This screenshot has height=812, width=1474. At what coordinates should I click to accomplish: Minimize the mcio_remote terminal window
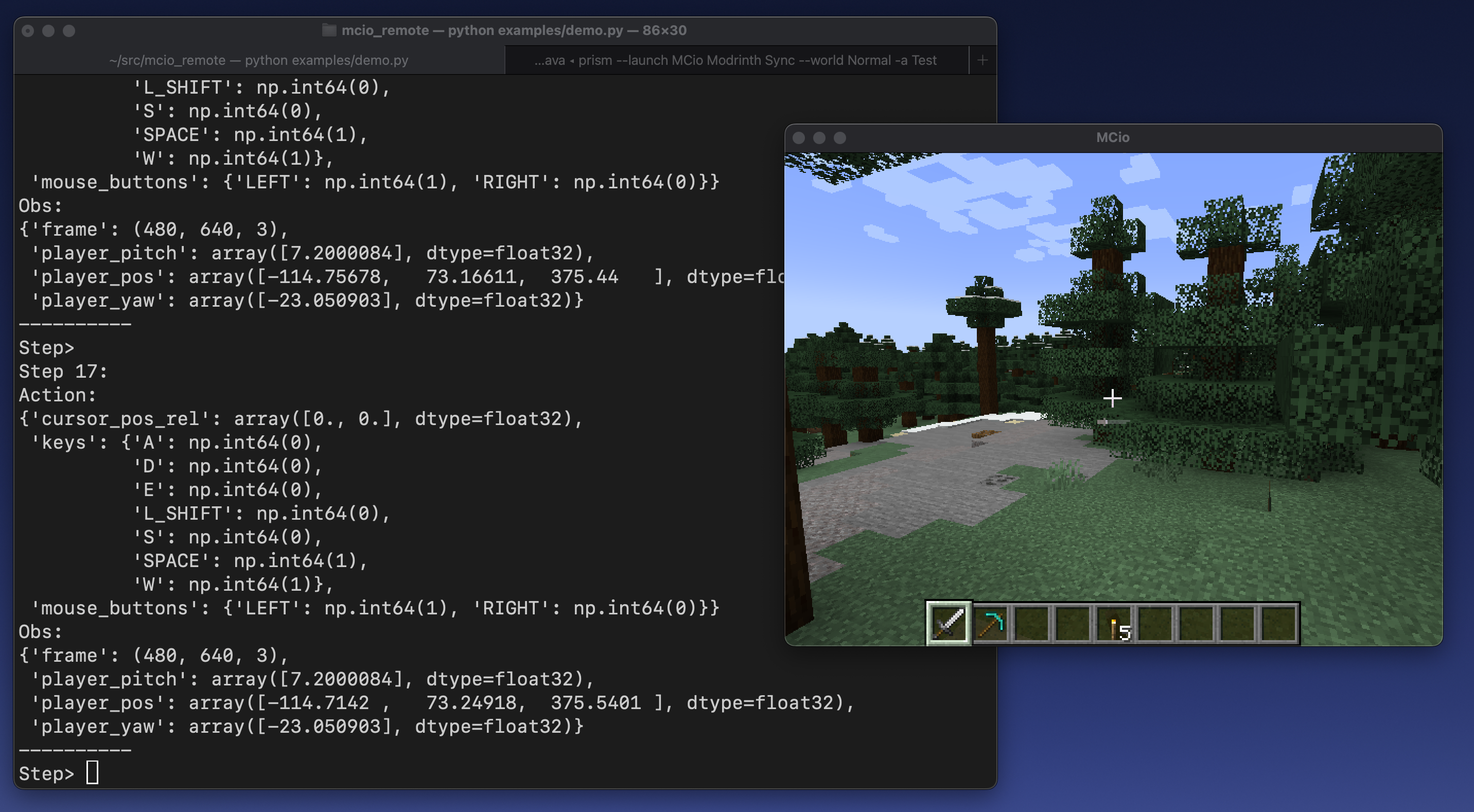pyautogui.click(x=49, y=31)
